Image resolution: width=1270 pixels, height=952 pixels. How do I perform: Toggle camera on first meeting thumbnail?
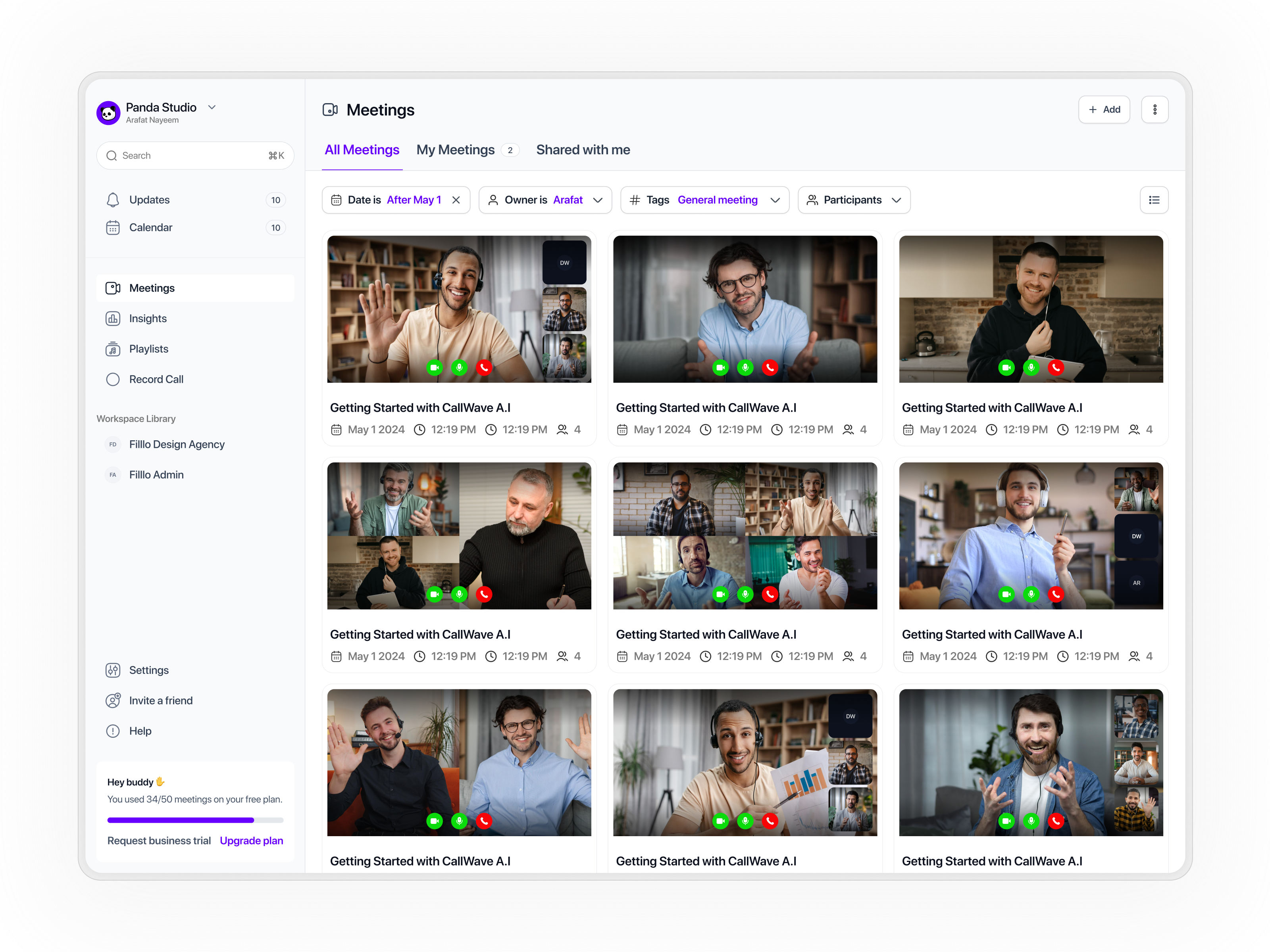pyautogui.click(x=435, y=367)
